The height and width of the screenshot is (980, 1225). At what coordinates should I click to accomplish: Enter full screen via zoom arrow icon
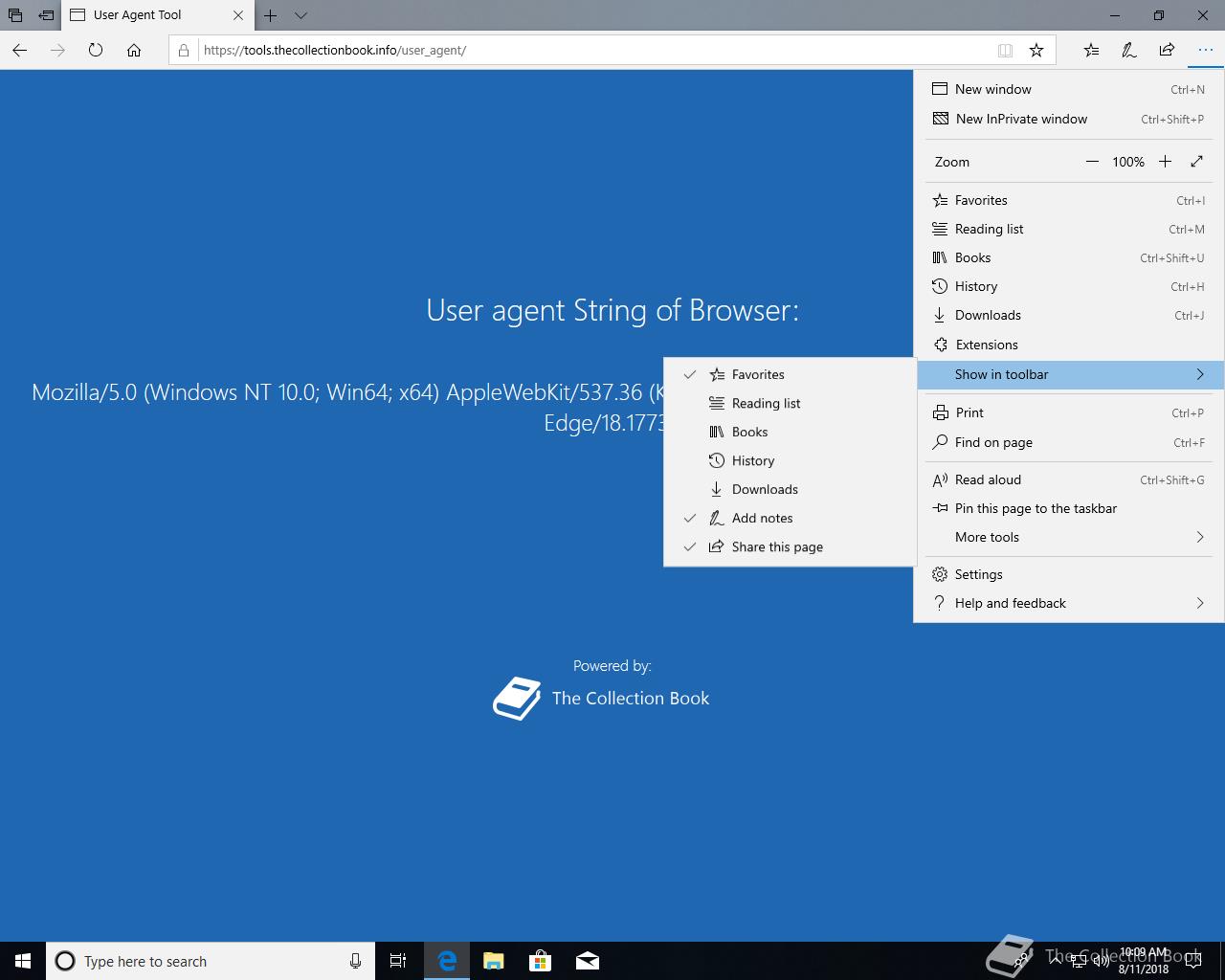click(x=1196, y=162)
